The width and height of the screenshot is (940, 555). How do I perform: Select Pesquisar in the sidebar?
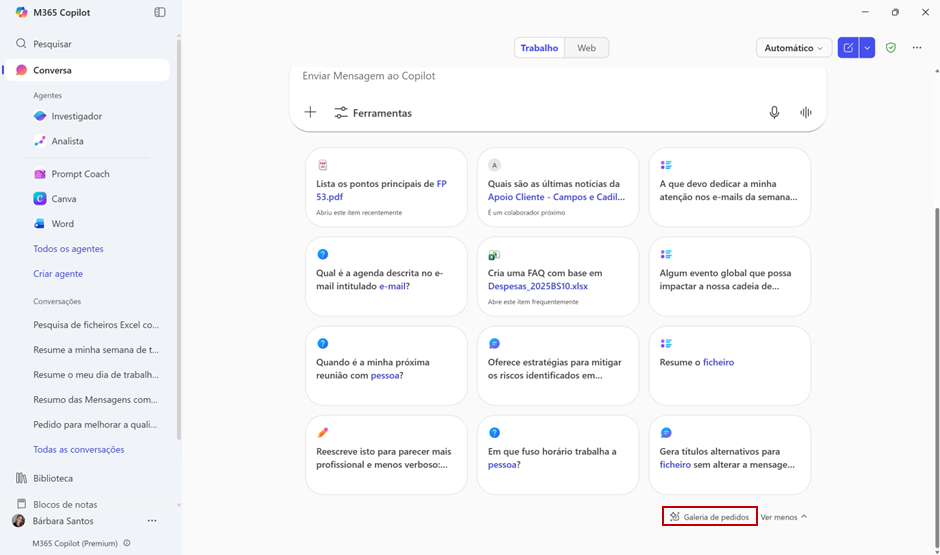(x=52, y=44)
